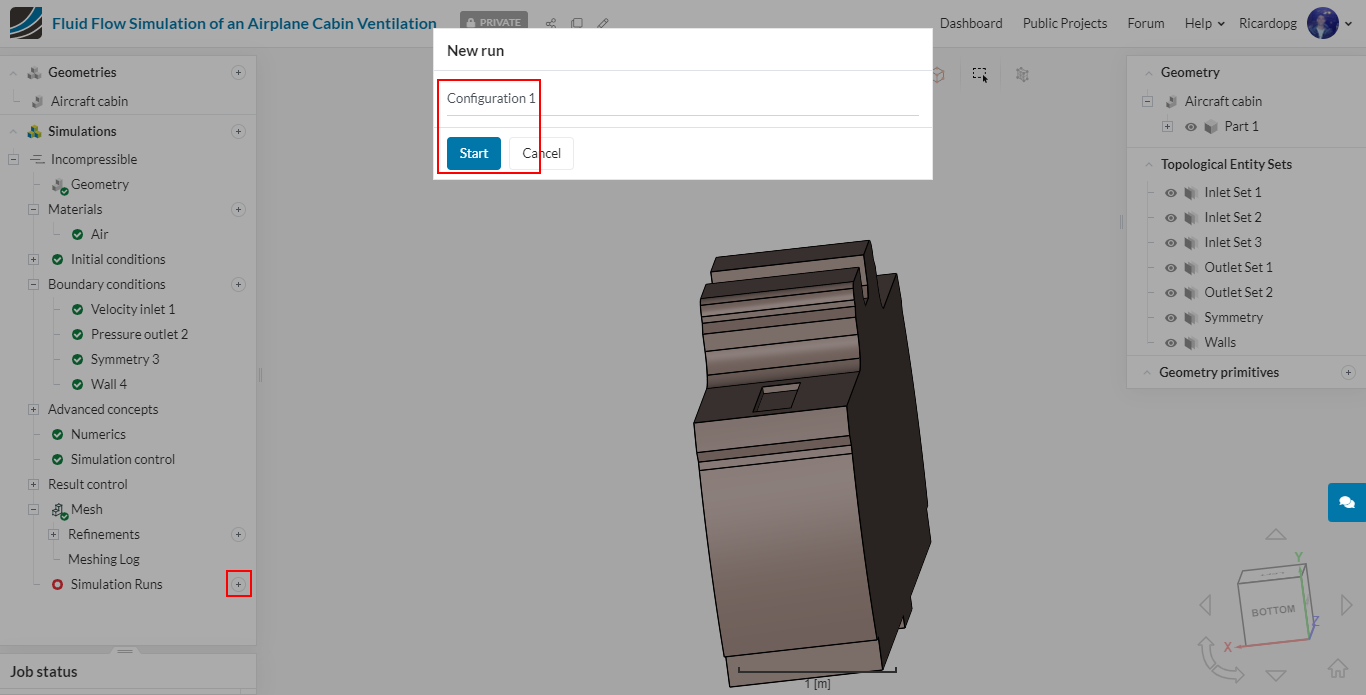Activate the box selection tool
The width and height of the screenshot is (1366, 695).
click(980, 74)
